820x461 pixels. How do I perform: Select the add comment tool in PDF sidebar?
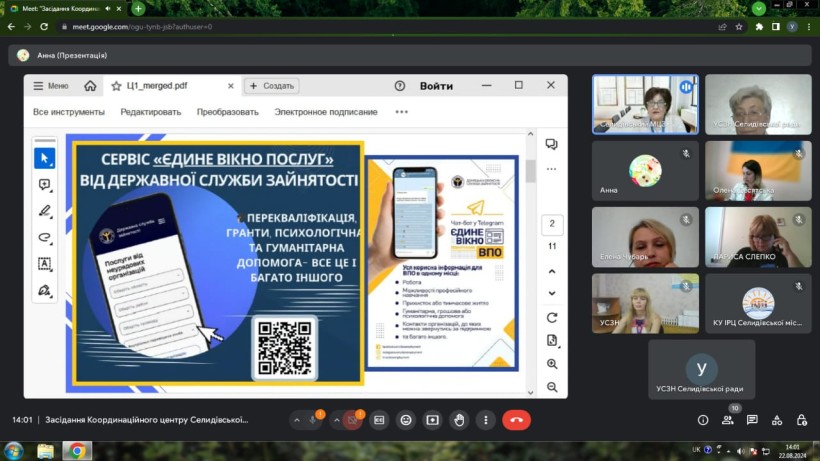(44, 185)
